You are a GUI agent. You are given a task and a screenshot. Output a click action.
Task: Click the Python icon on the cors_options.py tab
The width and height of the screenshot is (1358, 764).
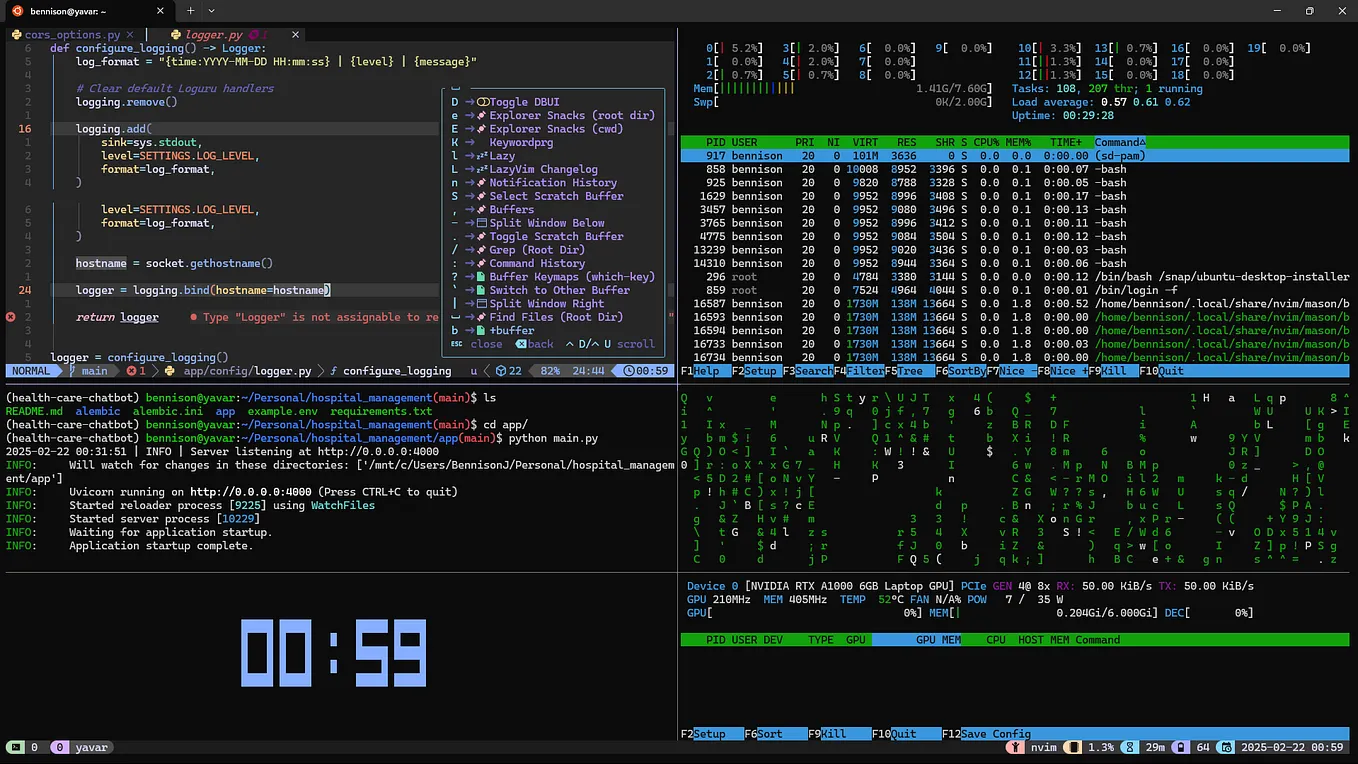(x=16, y=35)
